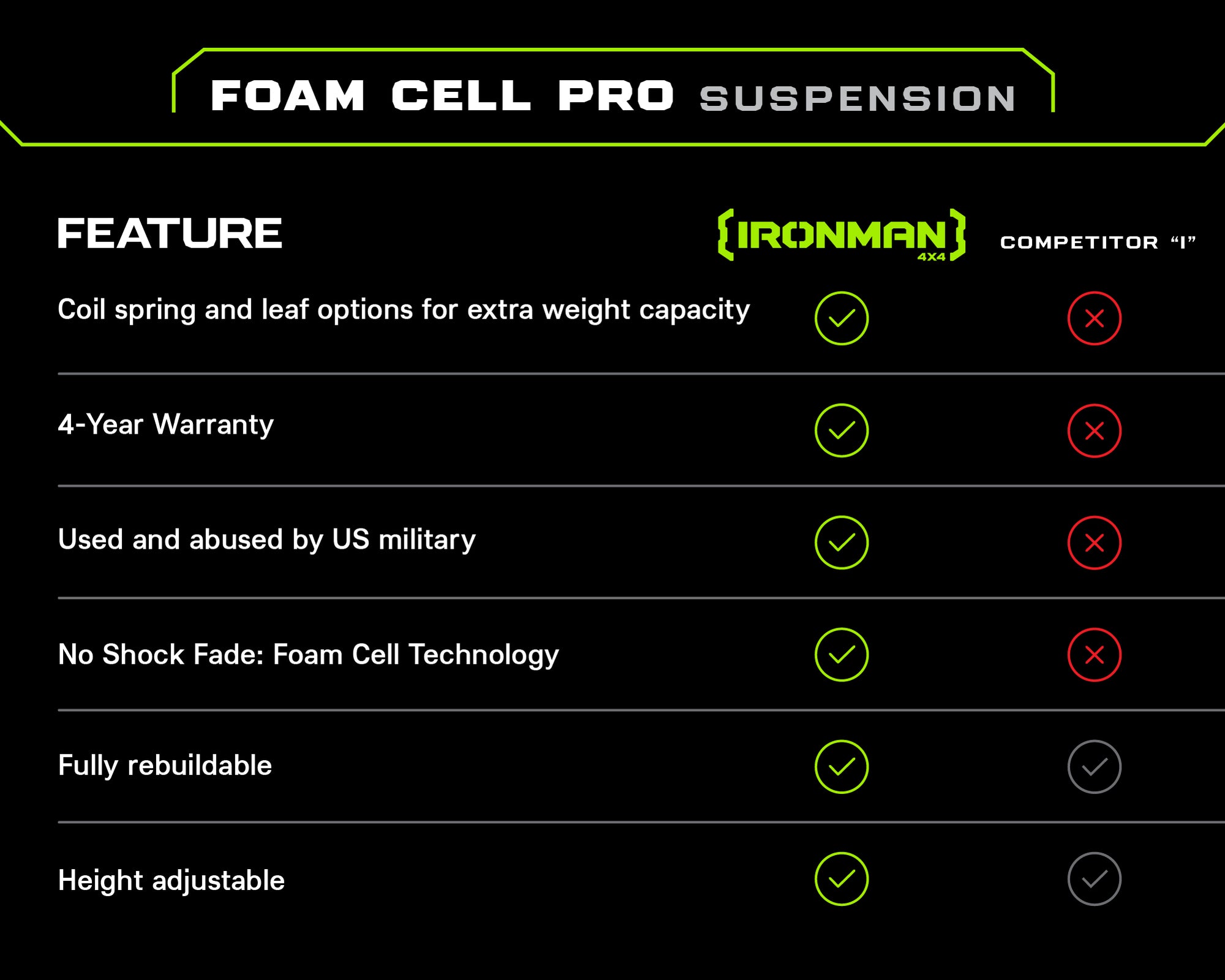The height and width of the screenshot is (980, 1225).
Task: Click competitor red X for No Shock Fade
Action: (x=1095, y=655)
